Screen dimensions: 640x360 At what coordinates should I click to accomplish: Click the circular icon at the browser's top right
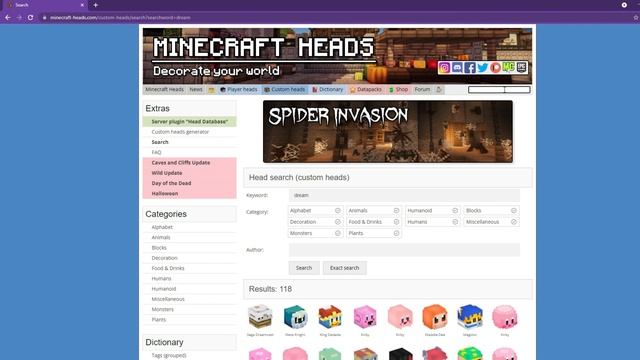coord(624,5)
